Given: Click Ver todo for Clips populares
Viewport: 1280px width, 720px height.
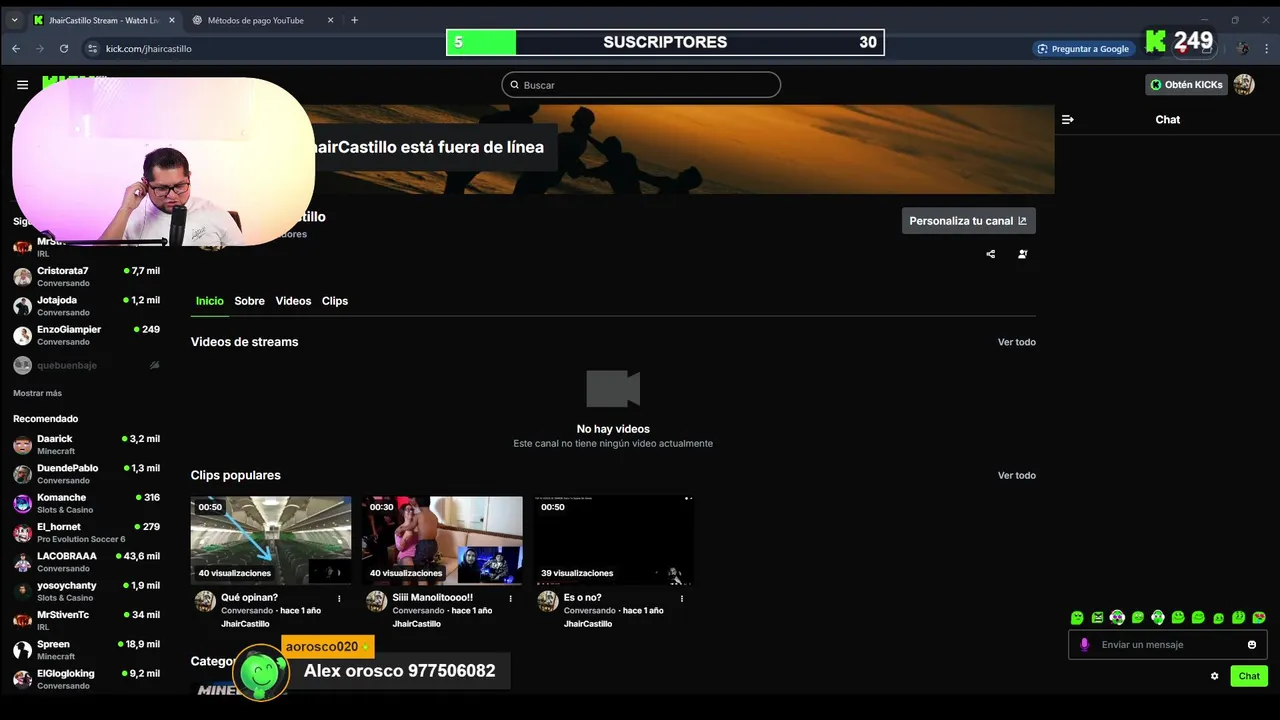Looking at the screenshot, I should click(x=1016, y=475).
